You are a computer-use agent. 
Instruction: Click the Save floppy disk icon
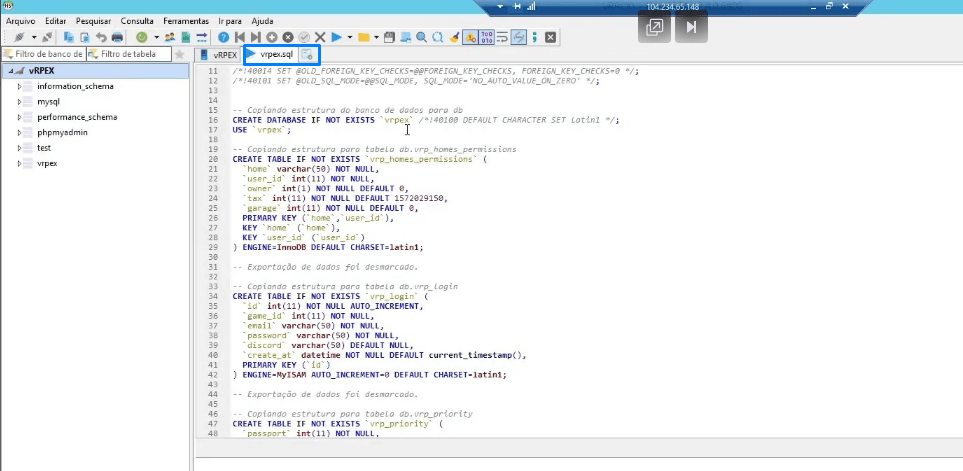tap(389, 37)
